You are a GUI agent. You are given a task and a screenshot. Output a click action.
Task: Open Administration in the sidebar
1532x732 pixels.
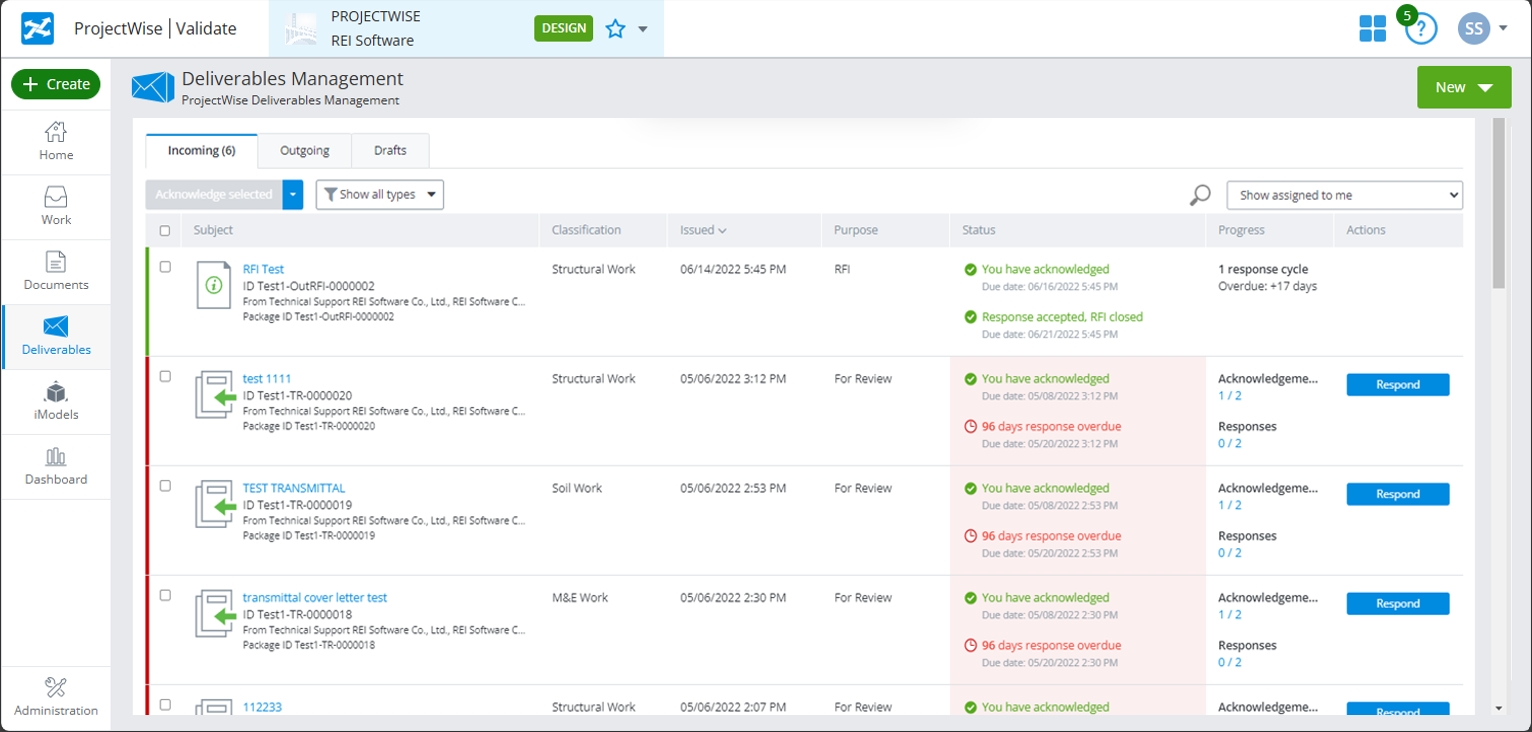click(56, 698)
